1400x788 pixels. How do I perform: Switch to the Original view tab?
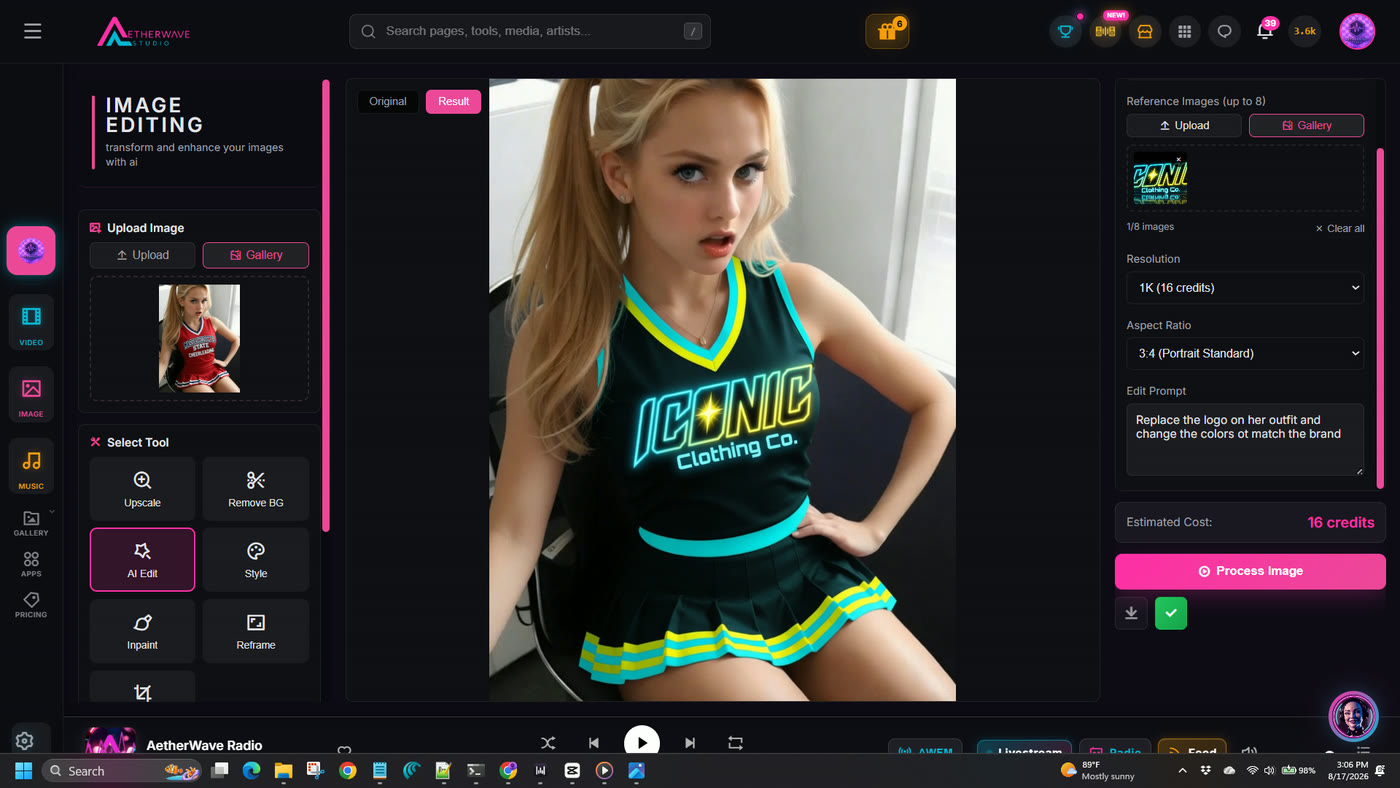(x=388, y=101)
